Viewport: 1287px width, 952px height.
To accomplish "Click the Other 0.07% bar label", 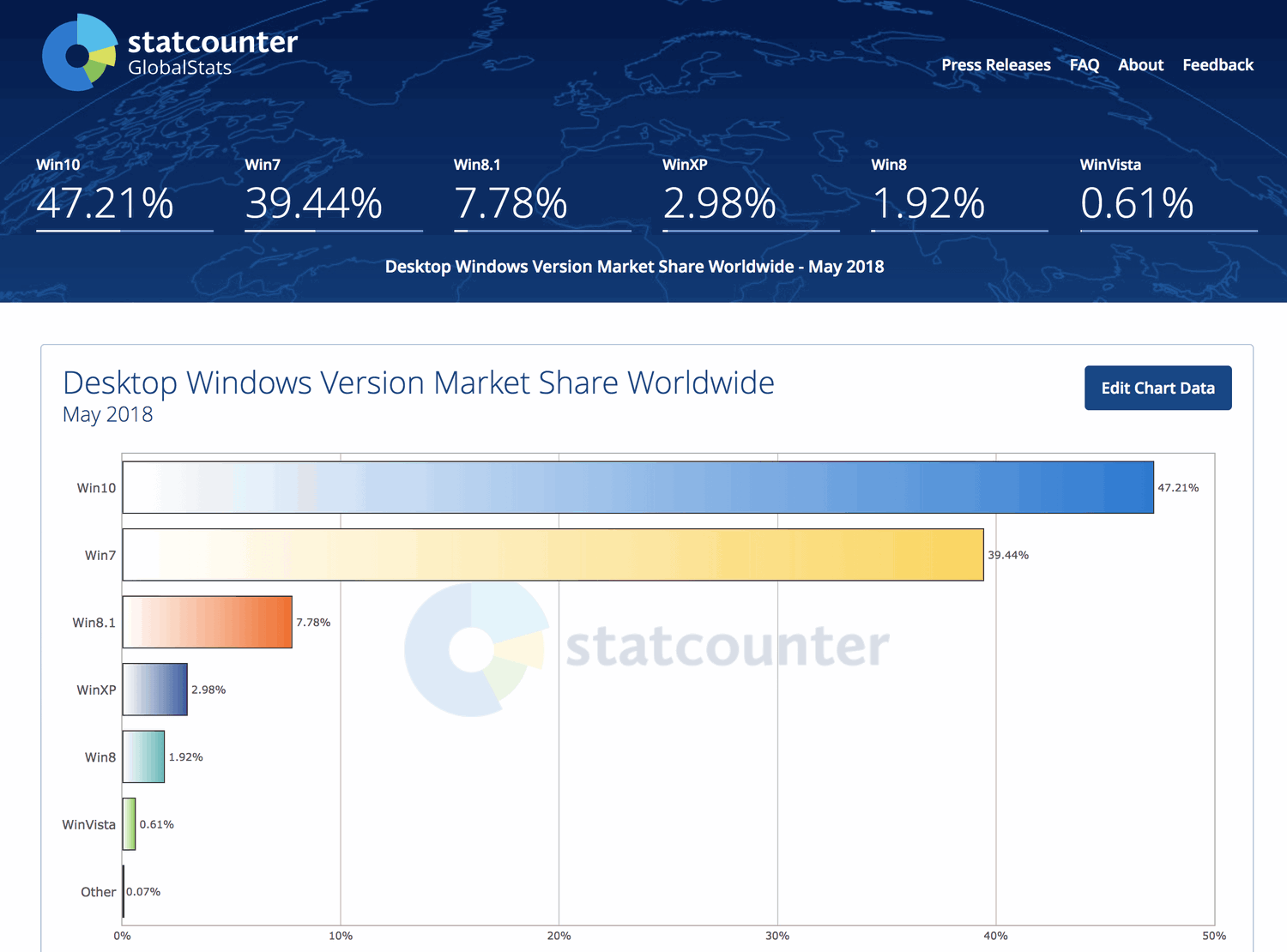I will click(142, 891).
